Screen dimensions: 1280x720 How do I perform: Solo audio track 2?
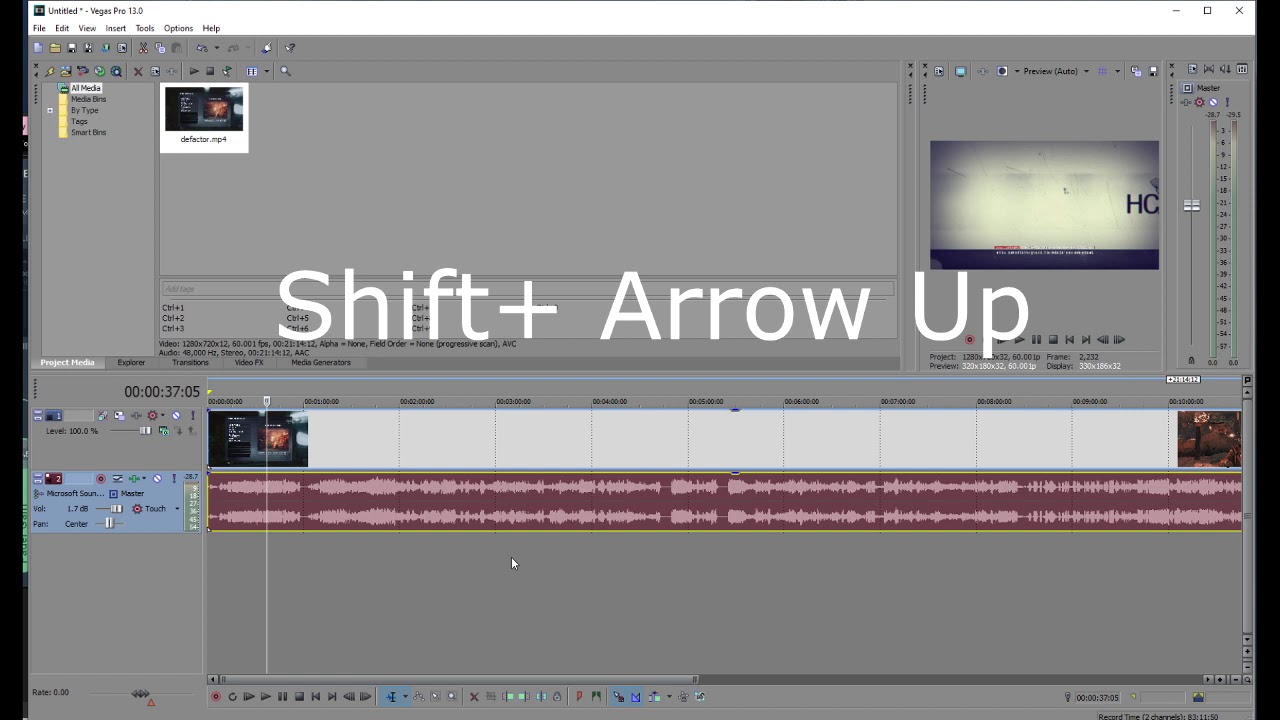tap(173, 479)
